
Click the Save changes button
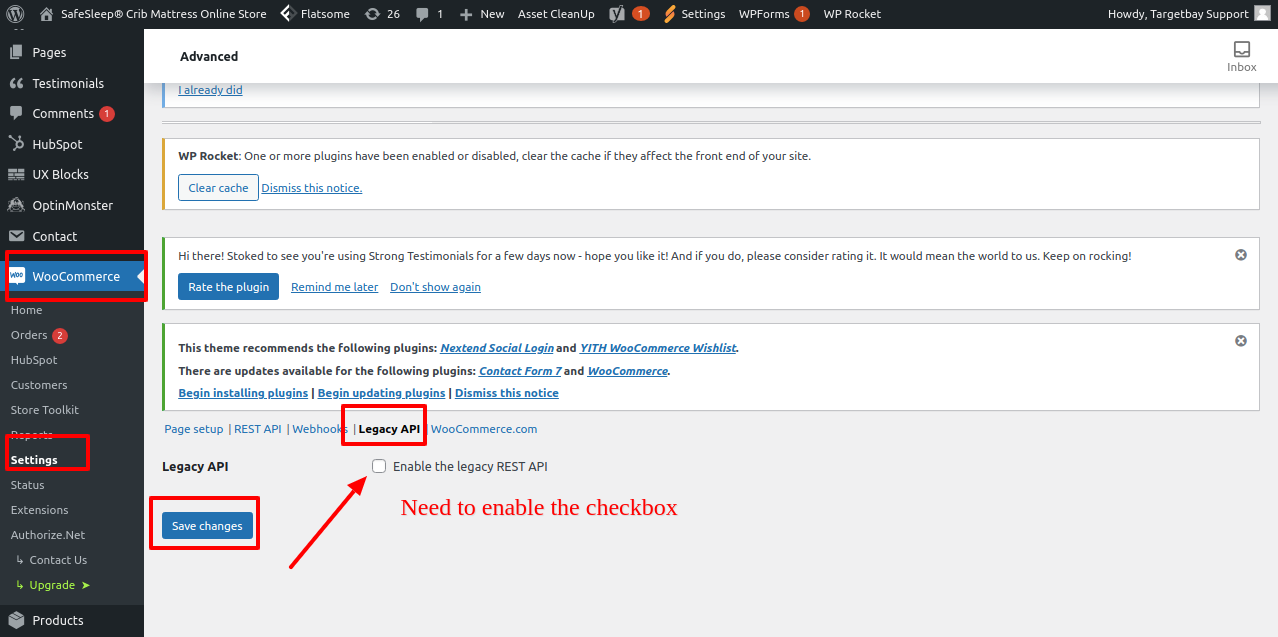(x=207, y=526)
